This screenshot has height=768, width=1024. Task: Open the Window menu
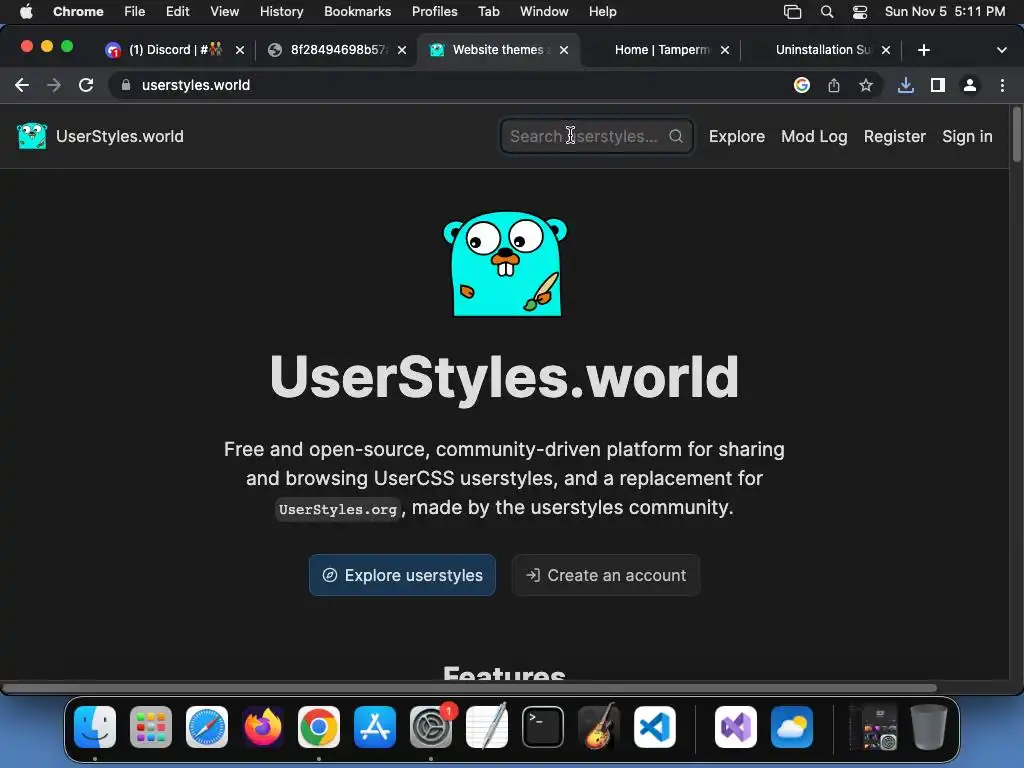(x=544, y=12)
